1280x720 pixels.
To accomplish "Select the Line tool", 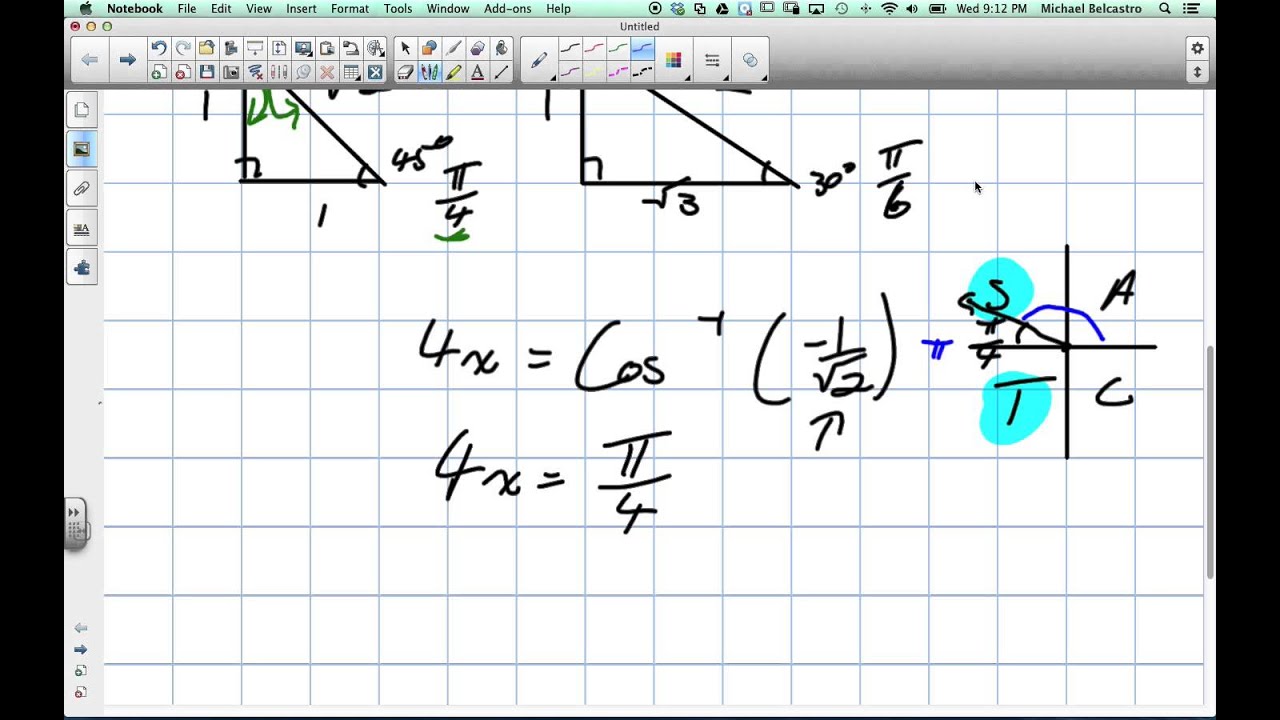I will click(501, 72).
